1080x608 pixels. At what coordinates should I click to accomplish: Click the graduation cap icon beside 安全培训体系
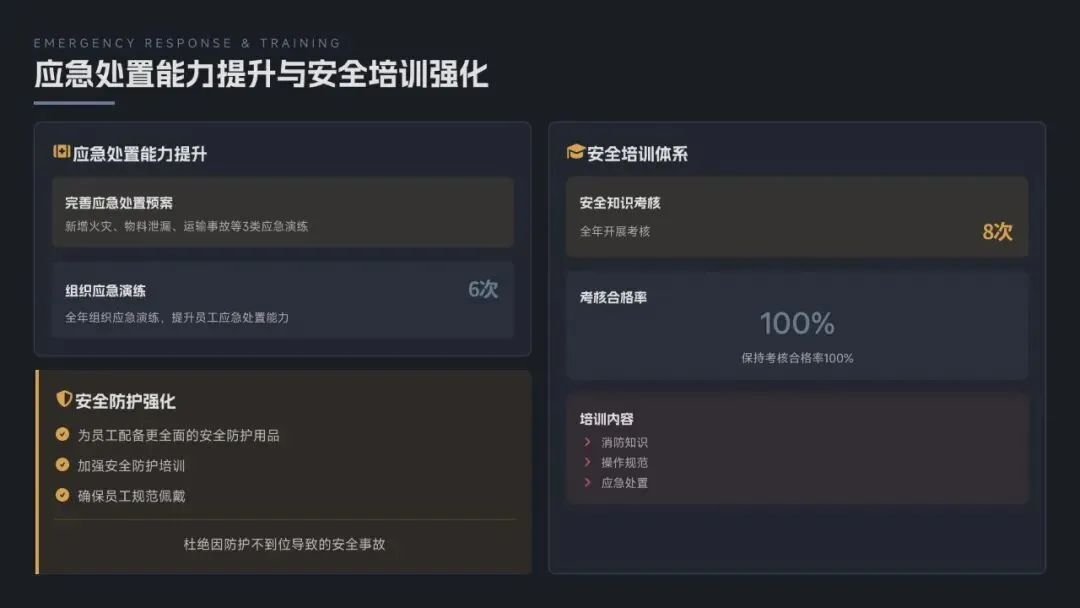(x=575, y=152)
